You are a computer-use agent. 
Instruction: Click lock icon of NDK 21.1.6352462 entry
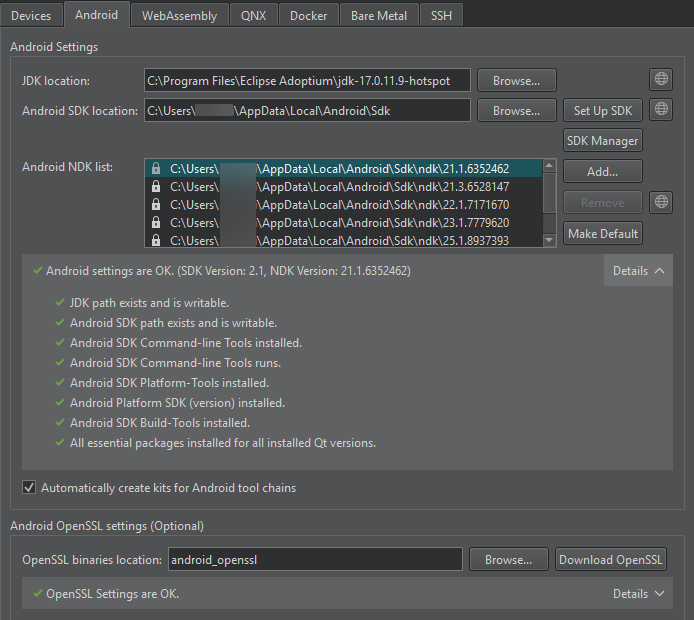(x=156, y=169)
